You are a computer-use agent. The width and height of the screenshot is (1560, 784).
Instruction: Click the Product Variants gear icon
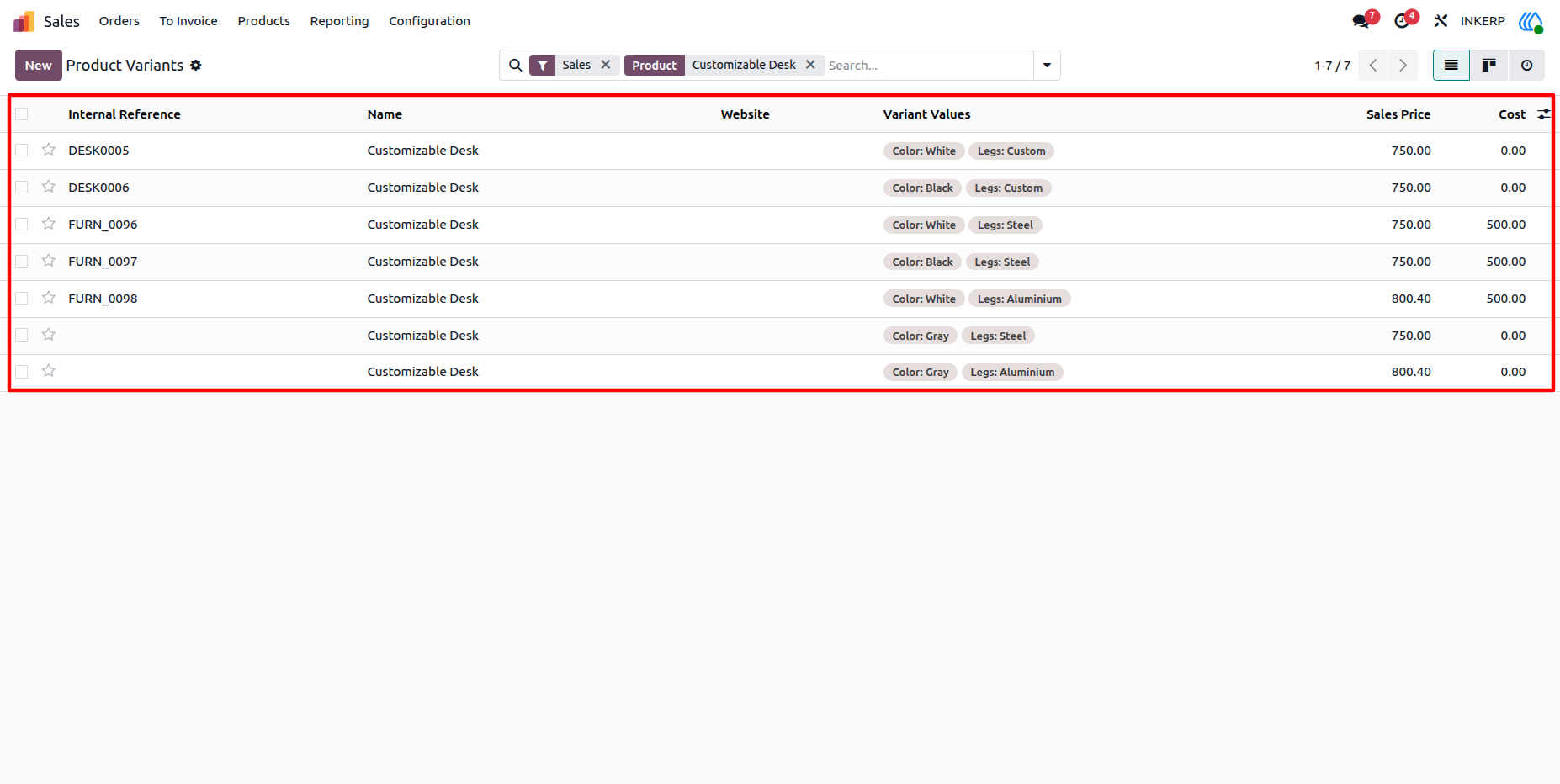[196, 66]
